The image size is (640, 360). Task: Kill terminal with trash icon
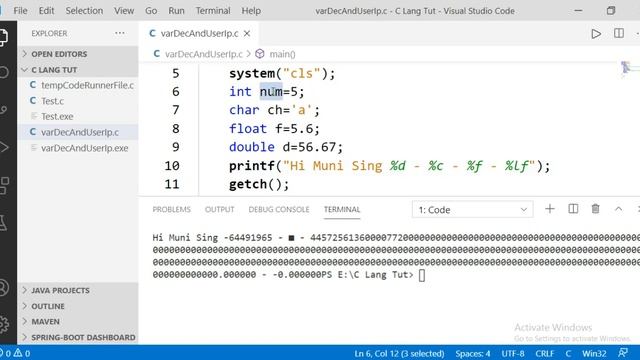coord(596,209)
